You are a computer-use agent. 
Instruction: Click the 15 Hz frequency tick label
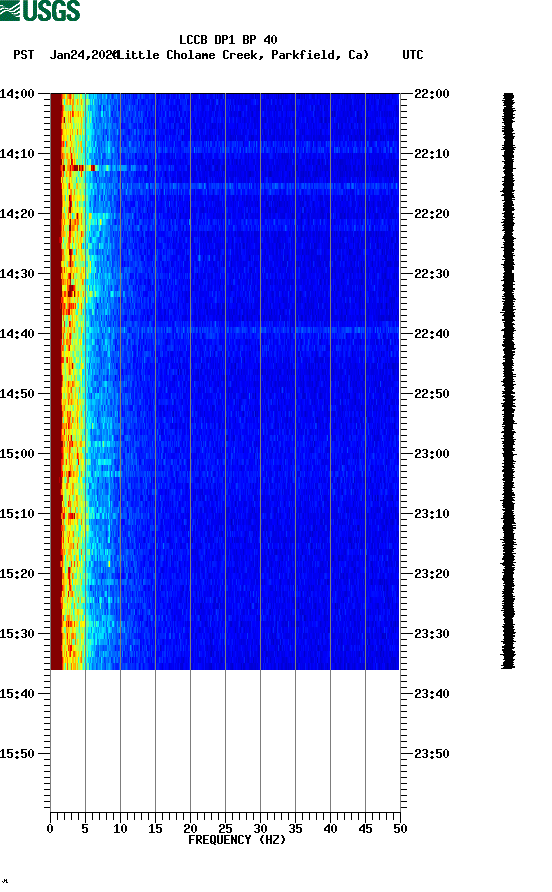(155, 829)
